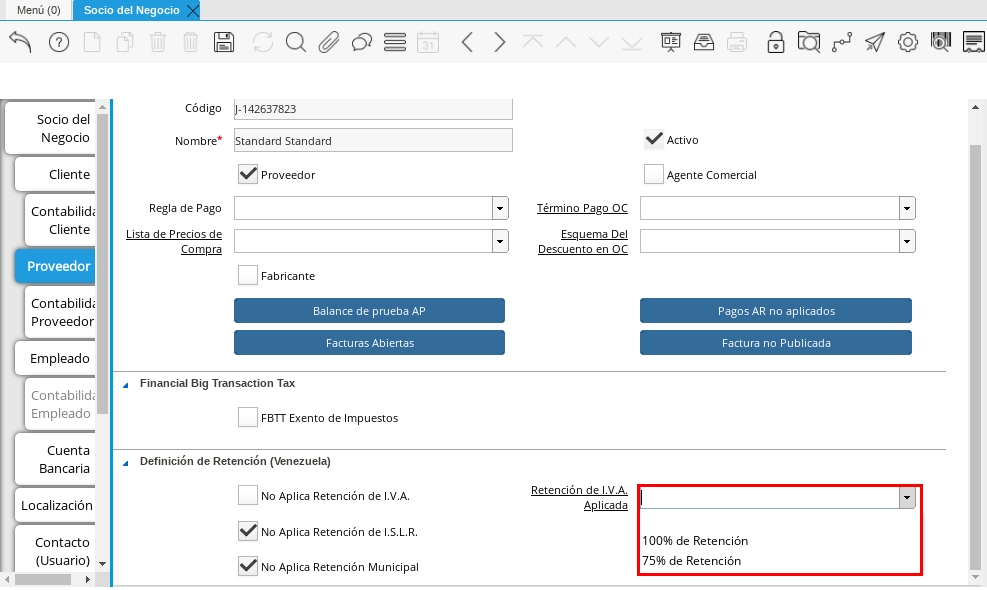Toggle grid view lines icon

pos(395,42)
